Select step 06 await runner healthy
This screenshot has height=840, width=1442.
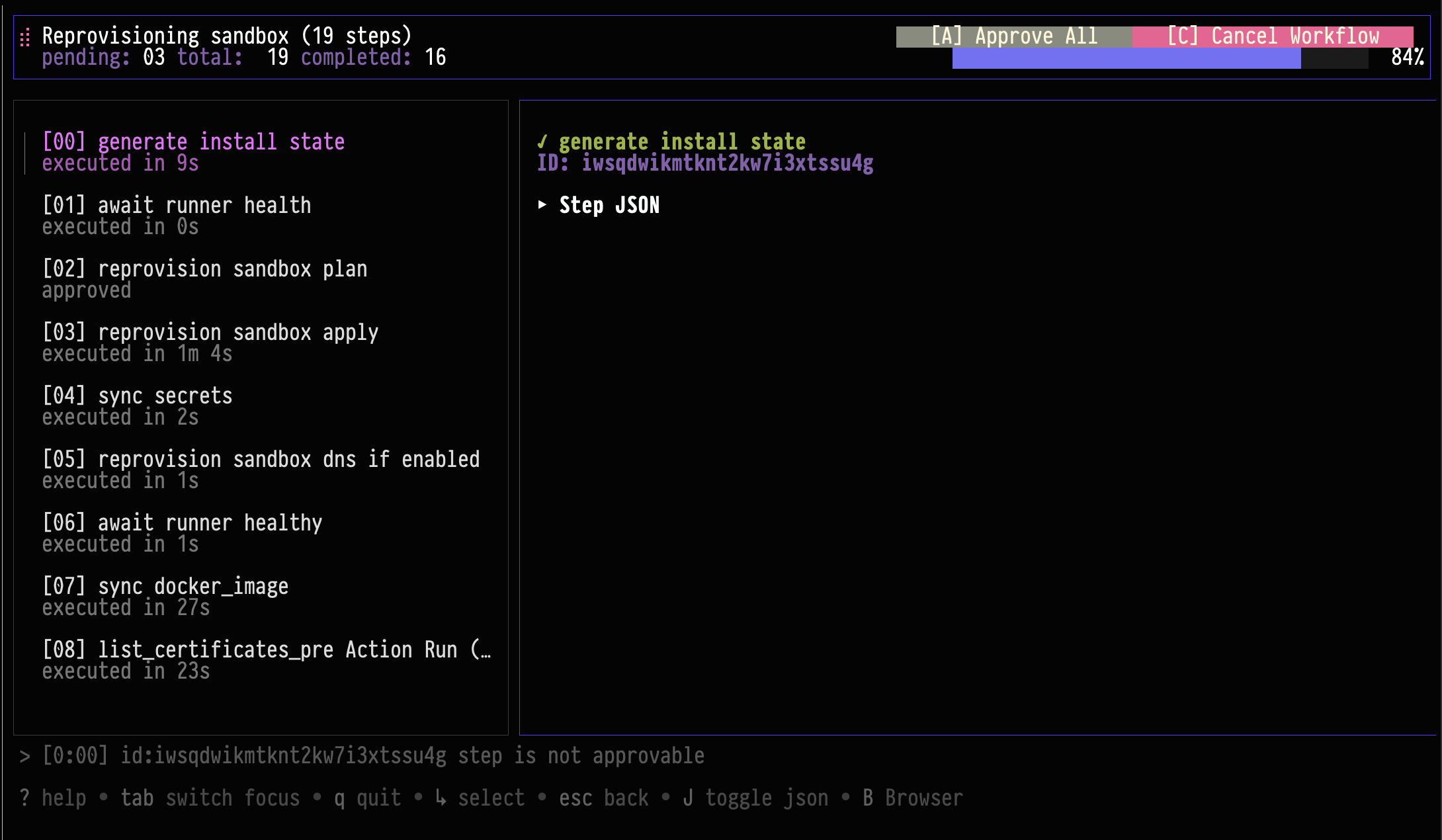[182, 523]
